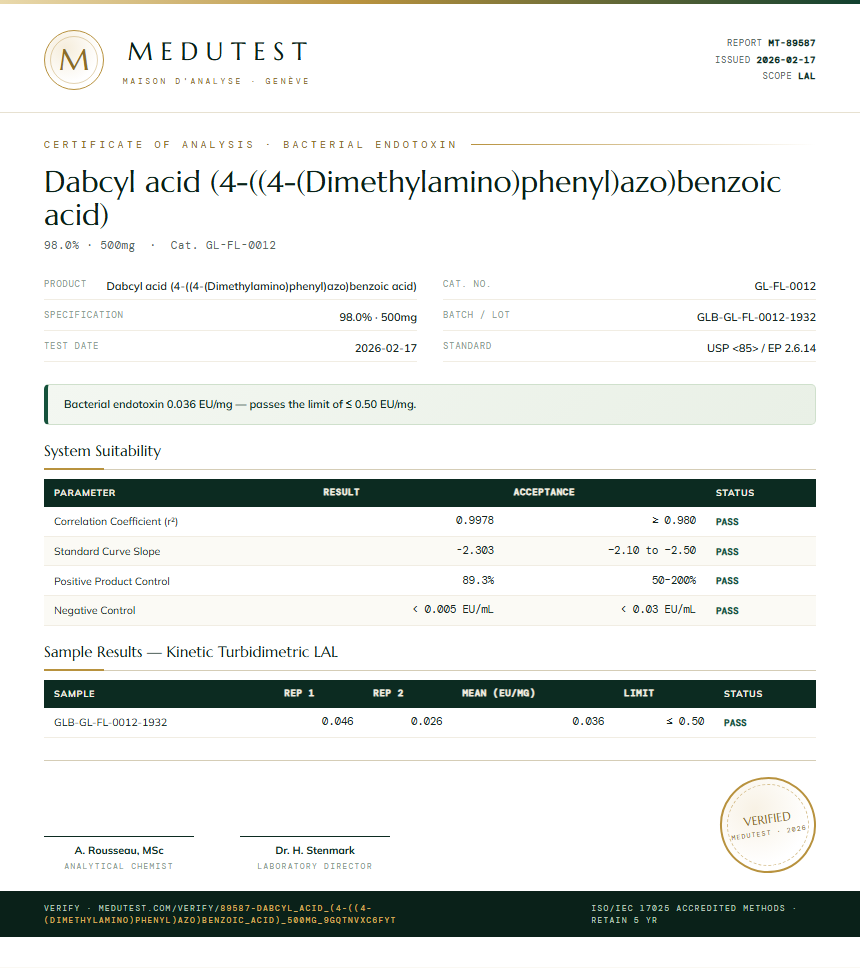Select the limit value ≤ 0.50

coord(685,721)
